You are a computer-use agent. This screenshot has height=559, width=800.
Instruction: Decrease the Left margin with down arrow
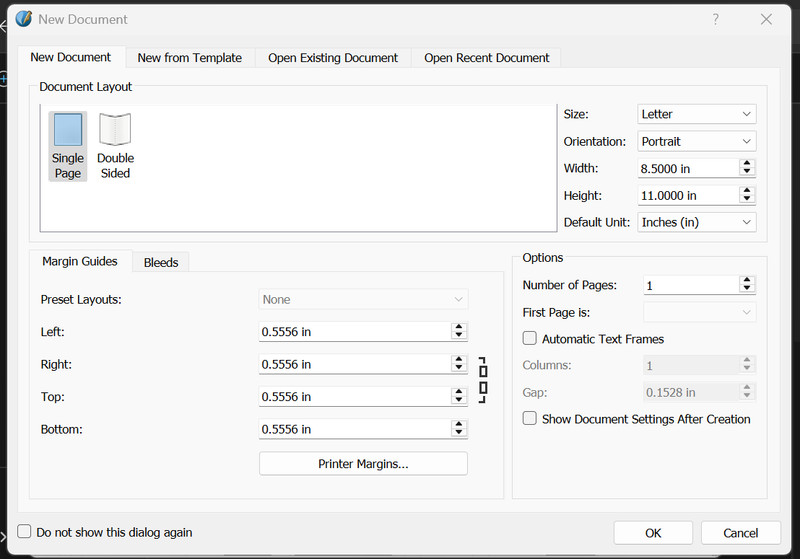point(459,336)
